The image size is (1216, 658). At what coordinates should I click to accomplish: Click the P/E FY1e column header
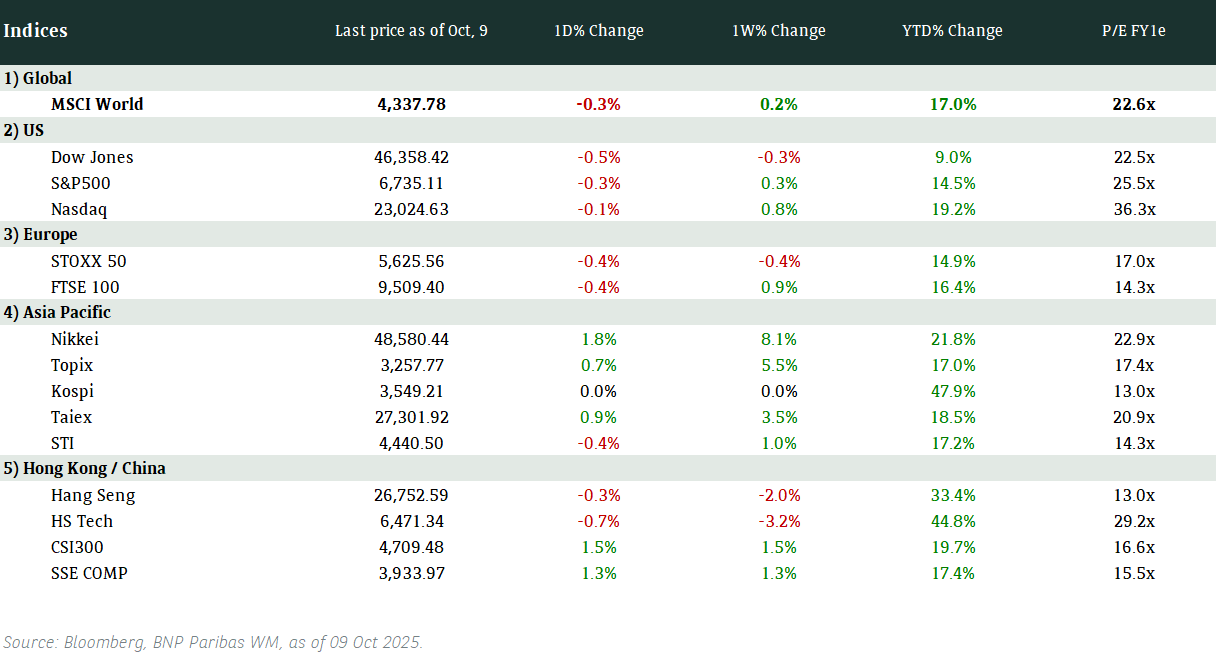(1133, 30)
